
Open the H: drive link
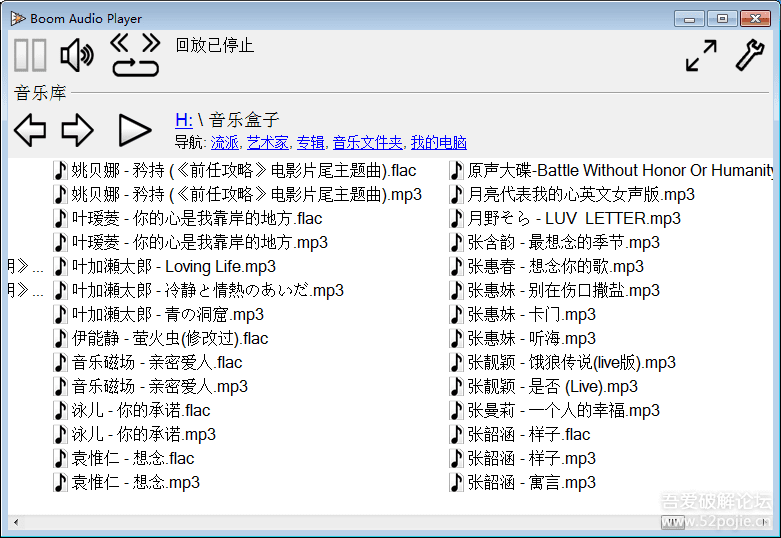pyautogui.click(x=184, y=120)
